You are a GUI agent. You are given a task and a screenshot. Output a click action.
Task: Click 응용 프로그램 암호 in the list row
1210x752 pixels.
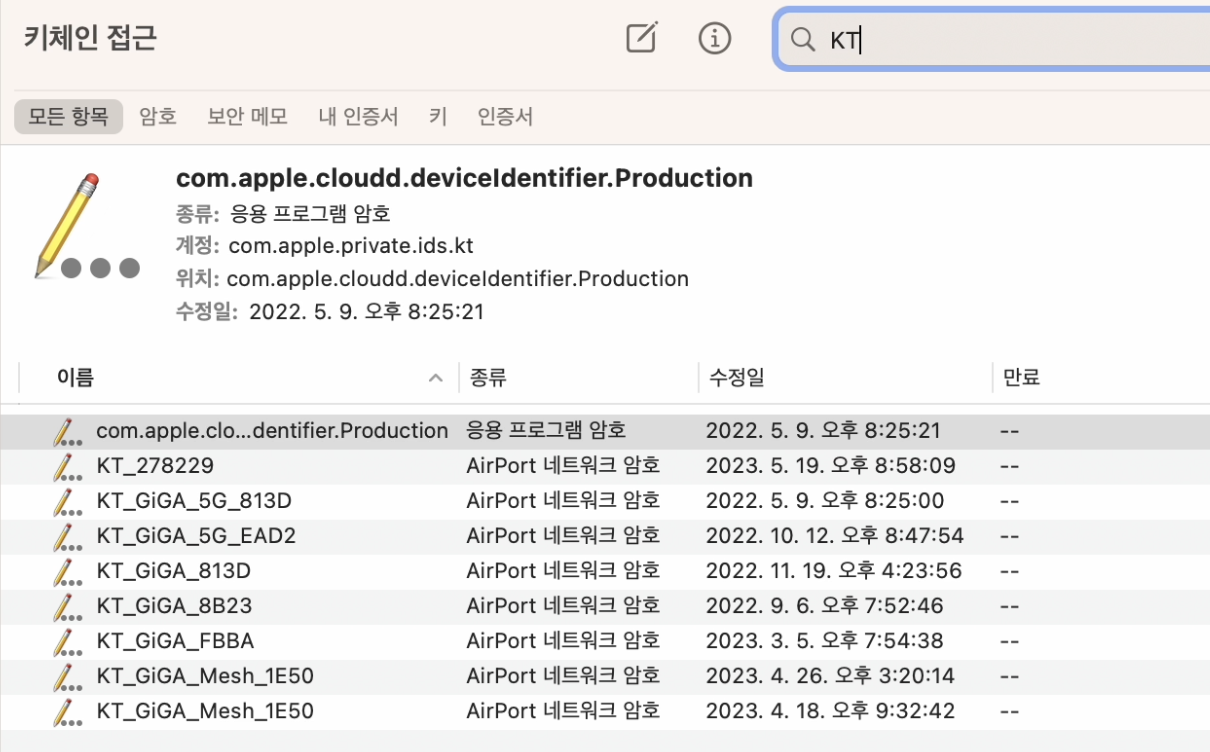coord(545,431)
